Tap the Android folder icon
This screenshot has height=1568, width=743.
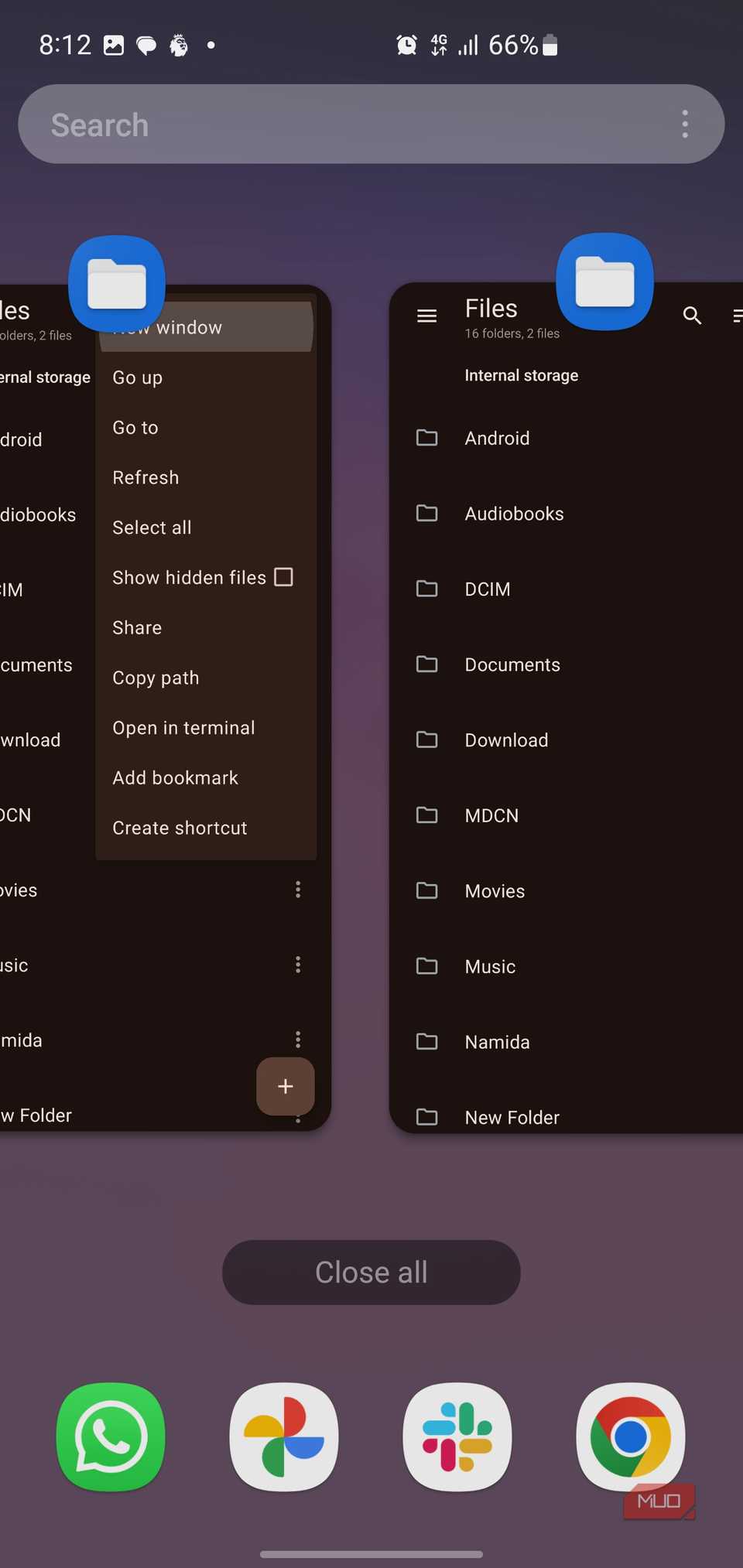427,438
